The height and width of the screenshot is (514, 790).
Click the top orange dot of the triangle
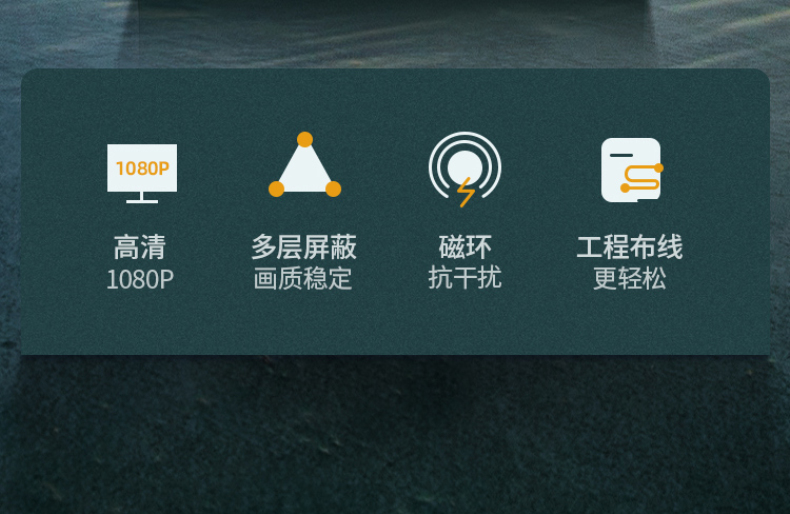(305, 139)
